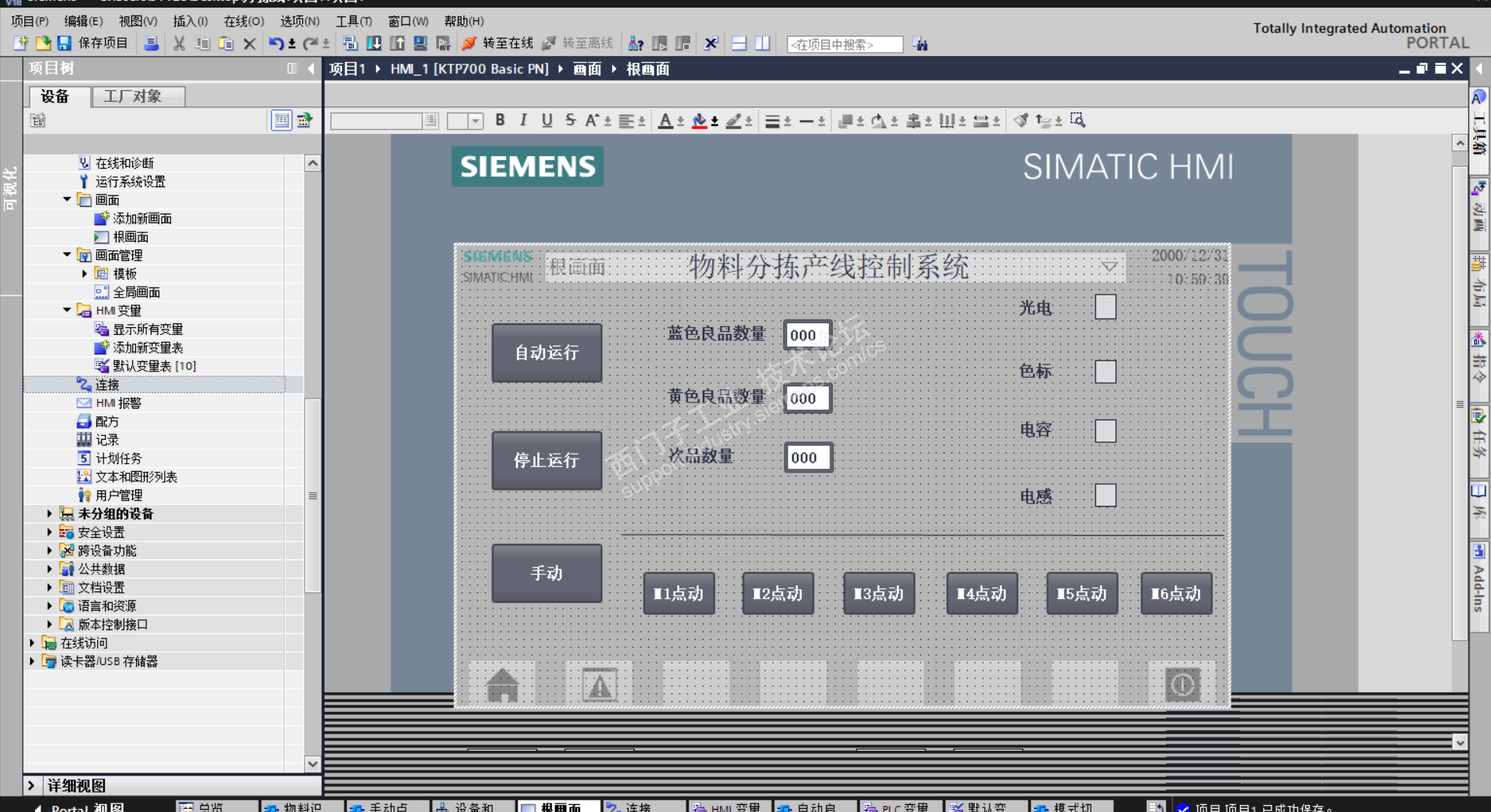Click the home icon on HMI screen
This screenshot has height=812, width=1491.
502,685
